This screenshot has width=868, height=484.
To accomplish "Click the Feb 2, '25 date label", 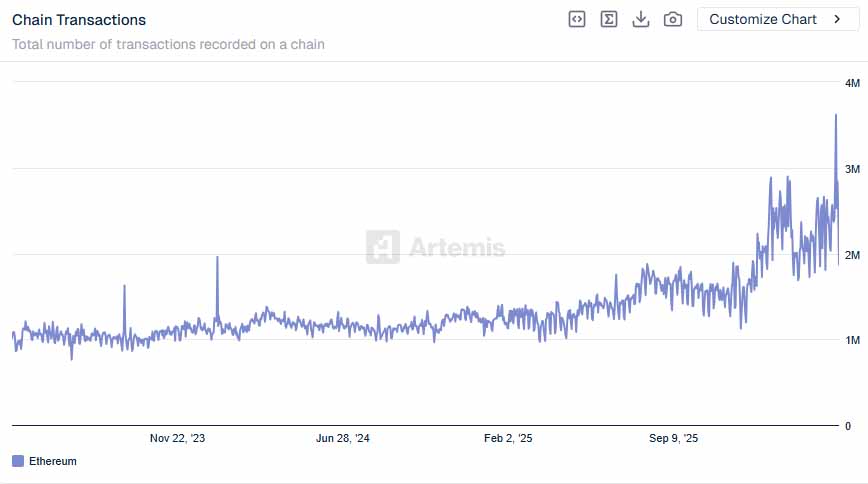I will tap(508, 438).
